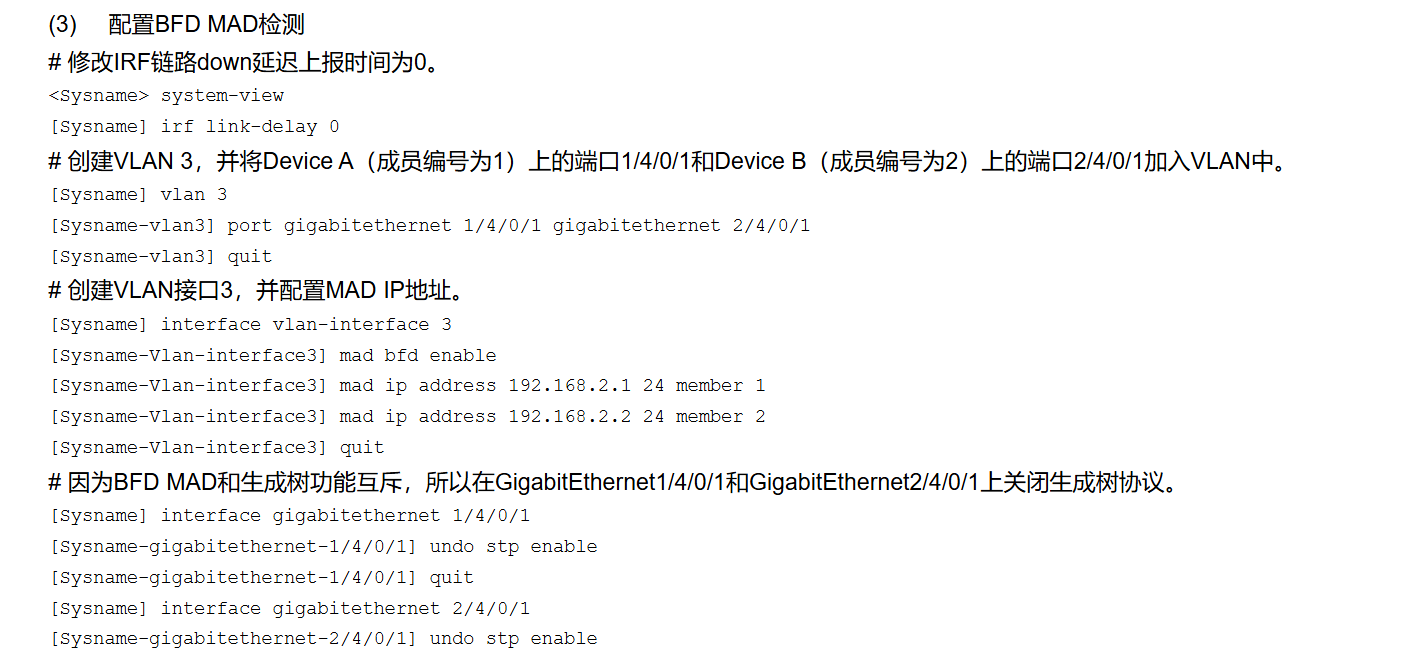Click "[Sysname] interface gigabitethernet 1/4/0/1" command
The image size is (1404, 666).
tap(289, 516)
